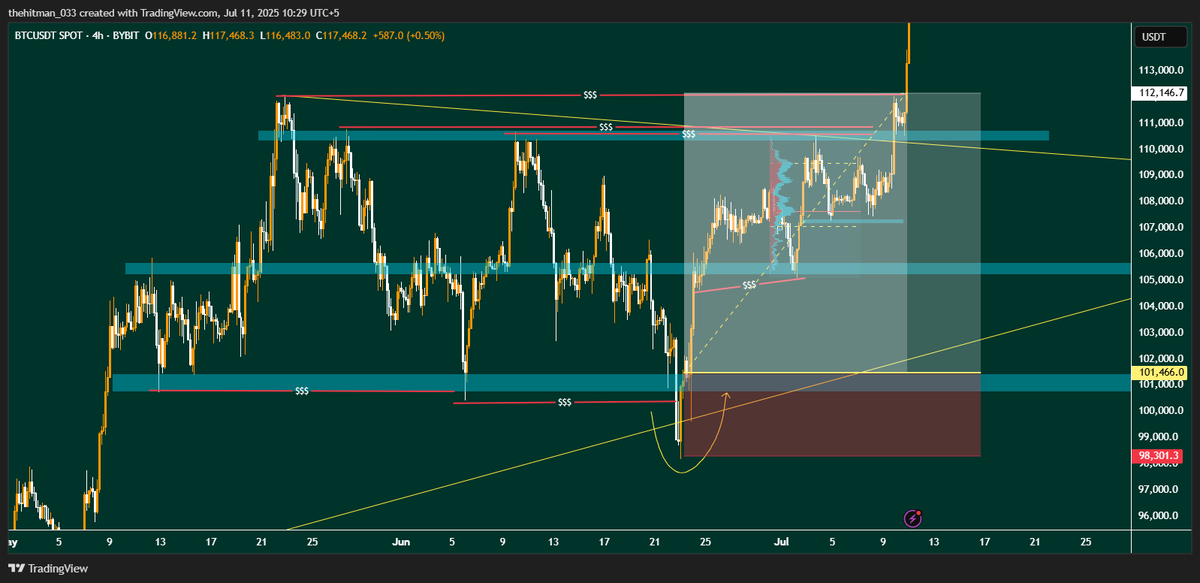The height and width of the screenshot is (583, 1200).
Task: Click the high value H117,468.3
Action: (x=227, y=35)
